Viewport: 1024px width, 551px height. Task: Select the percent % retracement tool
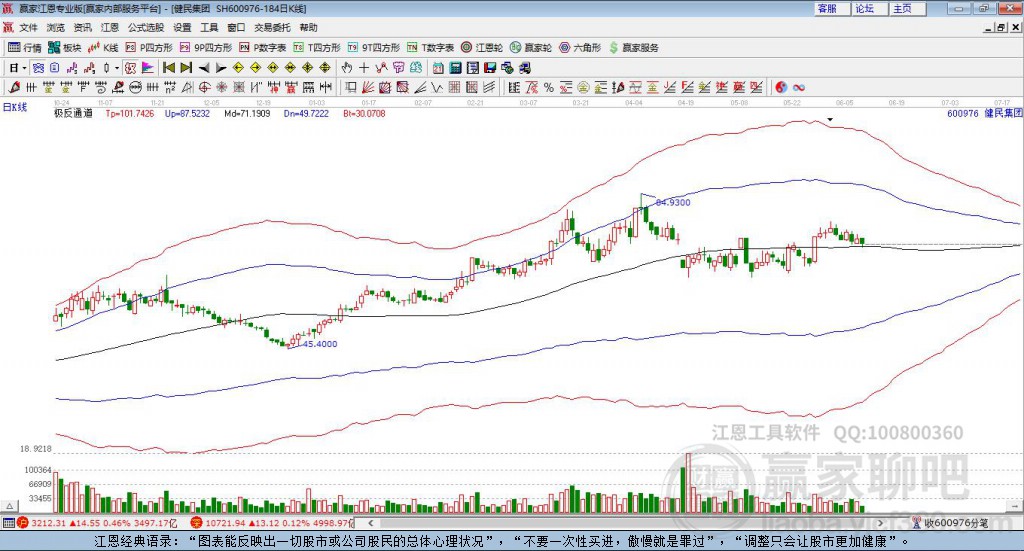pos(549,87)
